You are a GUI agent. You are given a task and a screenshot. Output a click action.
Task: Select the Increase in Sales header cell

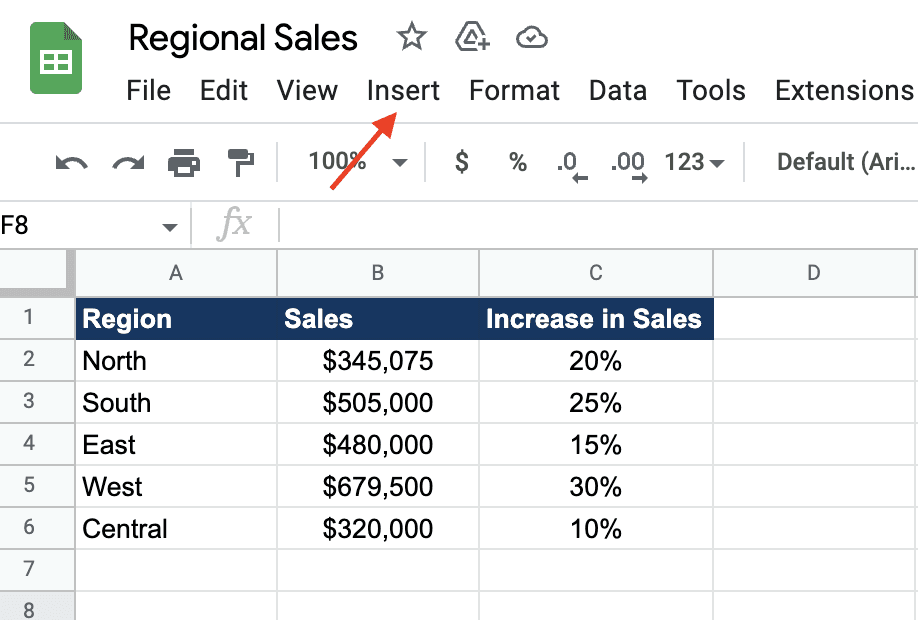pyautogui.click(x=596, y=318)
